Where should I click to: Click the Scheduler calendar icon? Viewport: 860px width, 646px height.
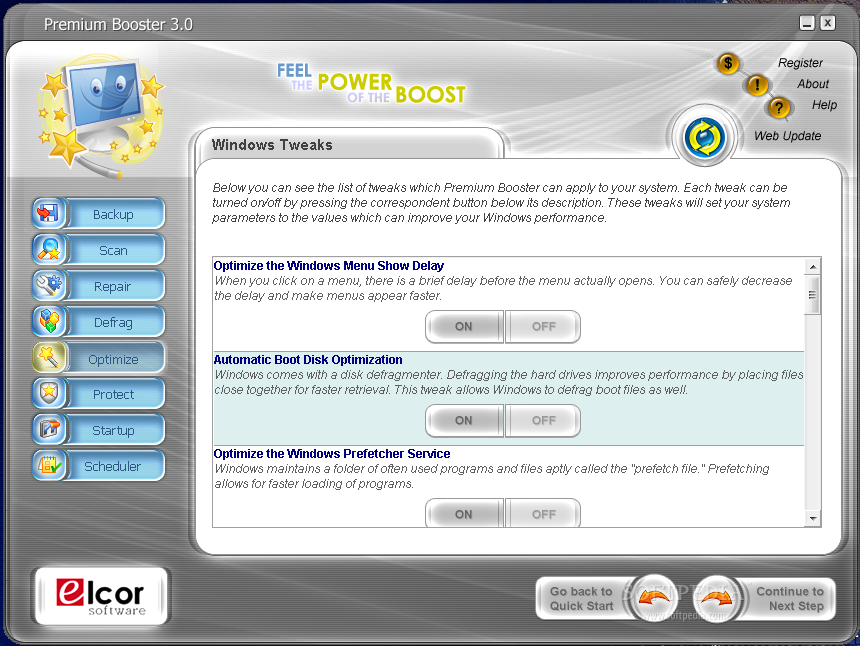tap(48, 466)
